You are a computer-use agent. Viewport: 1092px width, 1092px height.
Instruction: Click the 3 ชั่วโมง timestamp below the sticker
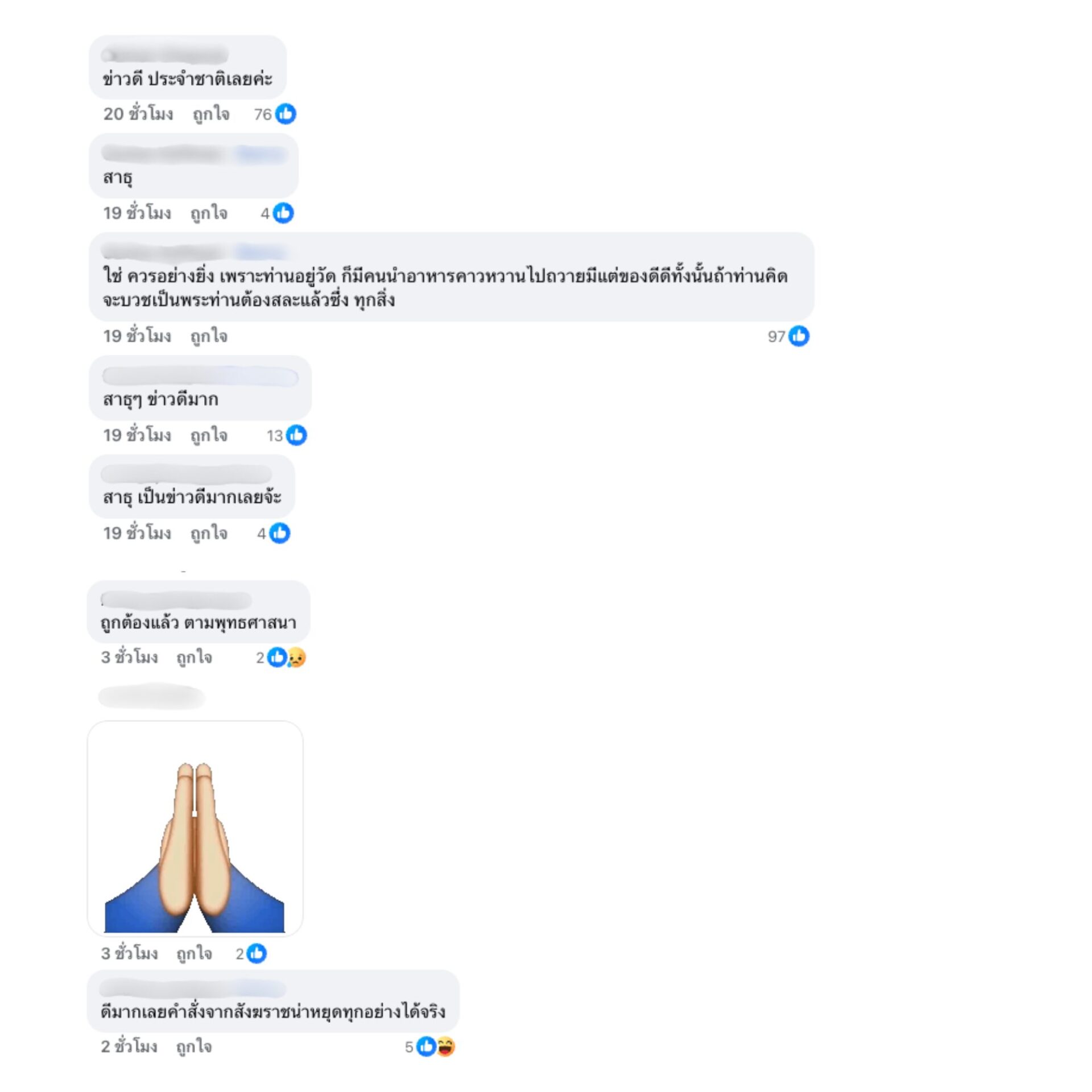click(x=129, y=953)
